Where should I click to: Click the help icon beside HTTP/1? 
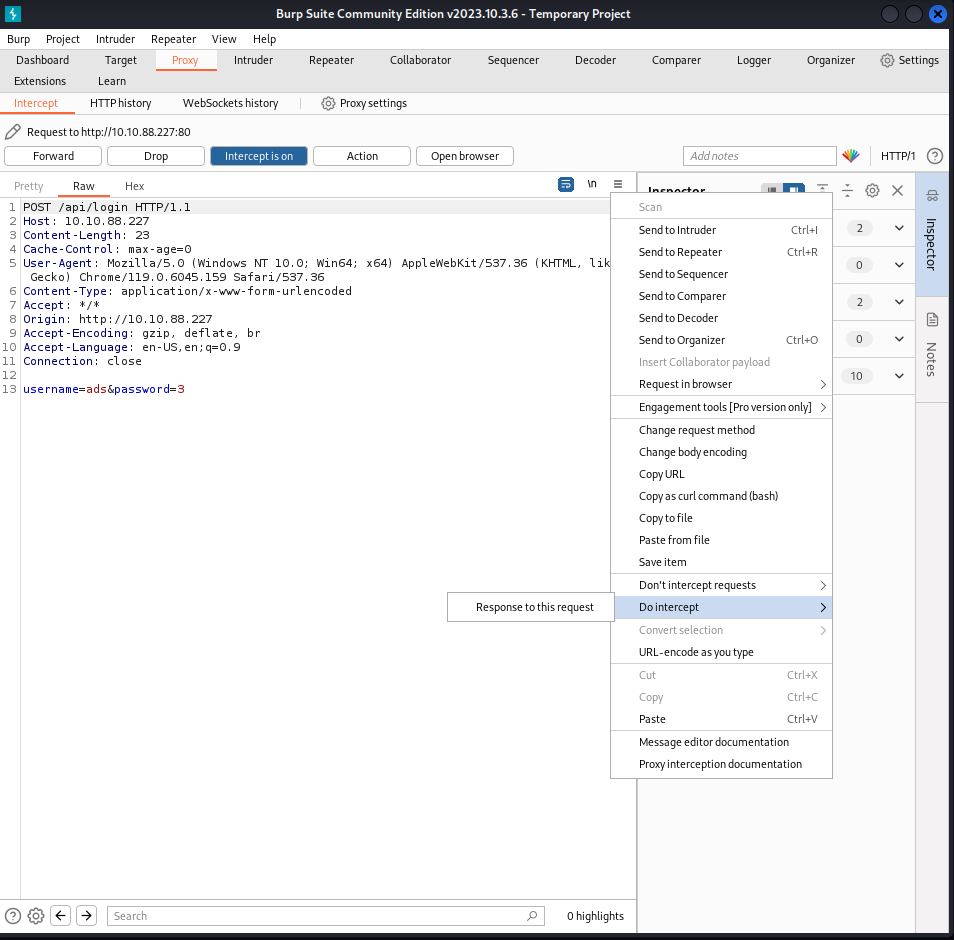pos(935,156)
